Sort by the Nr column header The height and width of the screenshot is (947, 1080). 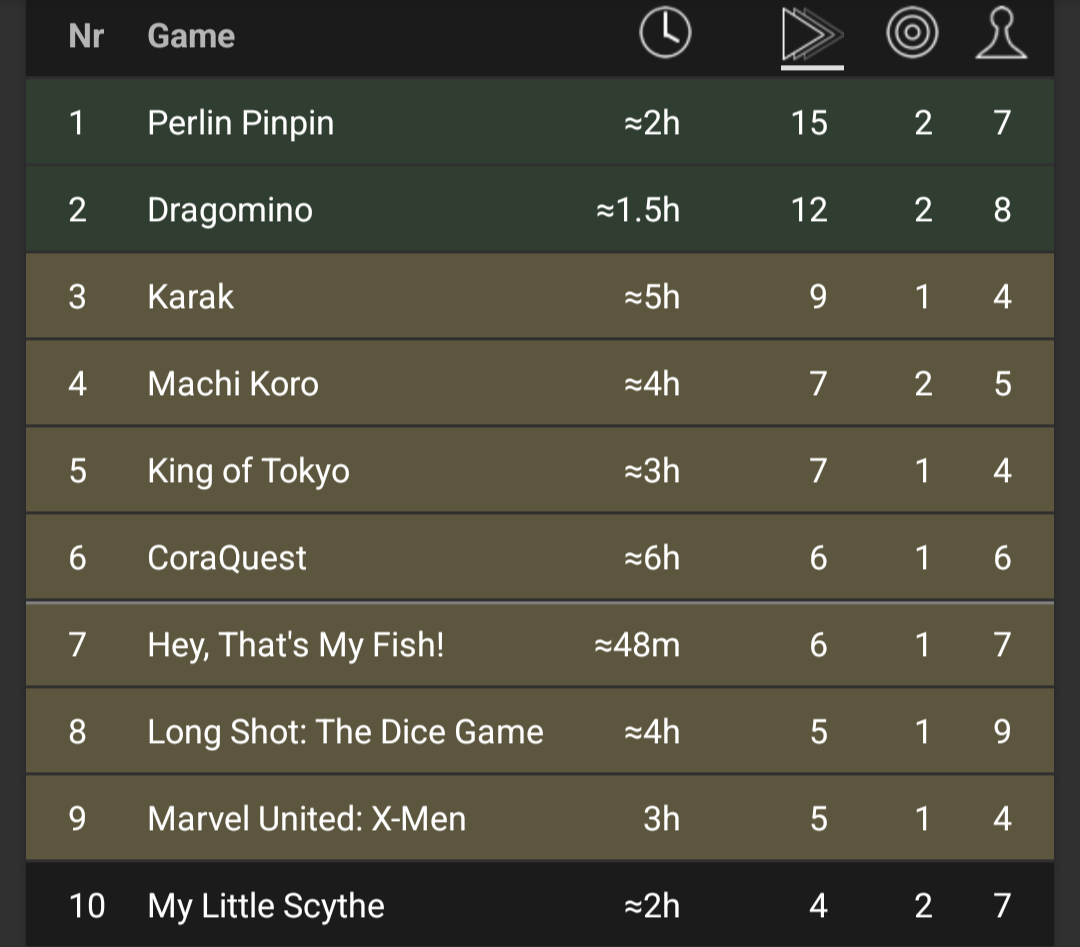(86, 36)
